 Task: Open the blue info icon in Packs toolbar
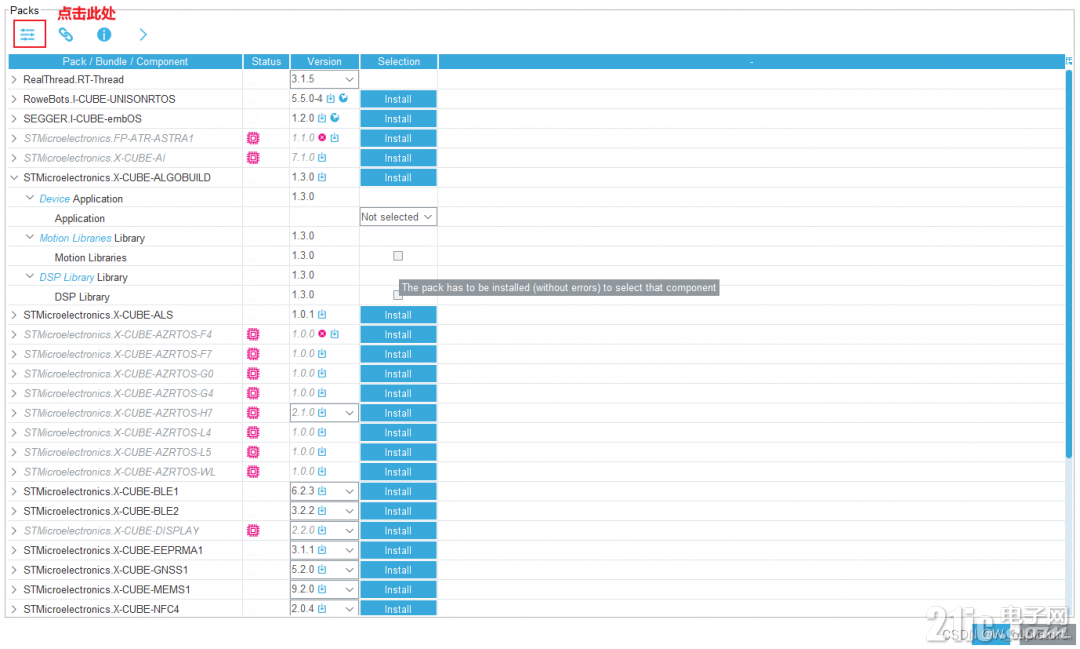click(x=104, y=34)
